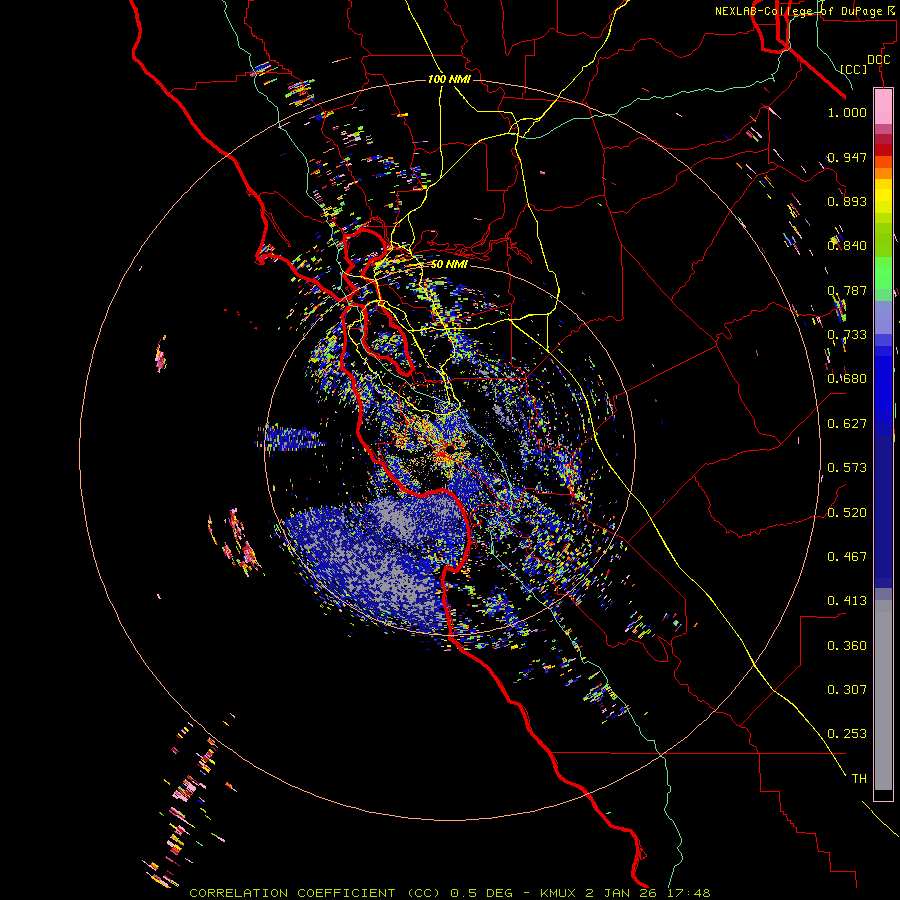Screen dimensions: 900x900
Task: Select the 0.307 legend value
Action: point(847,690)
